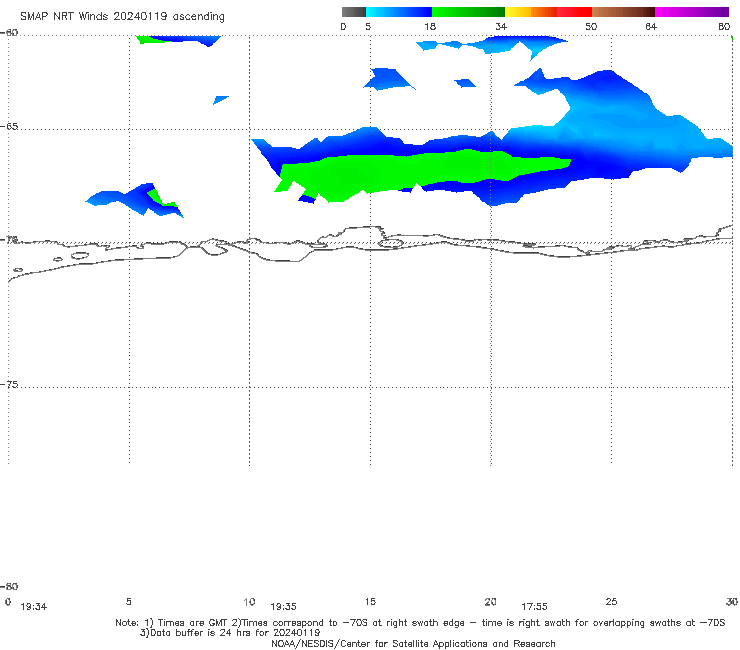
Task: Click the longitude axis label '5'
Action: [x=128, y=601]
